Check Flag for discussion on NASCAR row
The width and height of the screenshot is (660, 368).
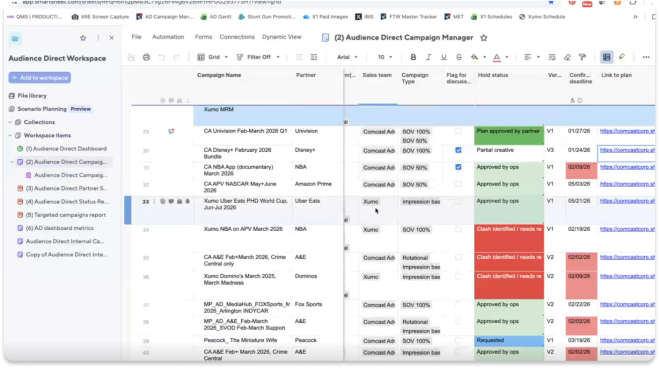coord(458,184)
